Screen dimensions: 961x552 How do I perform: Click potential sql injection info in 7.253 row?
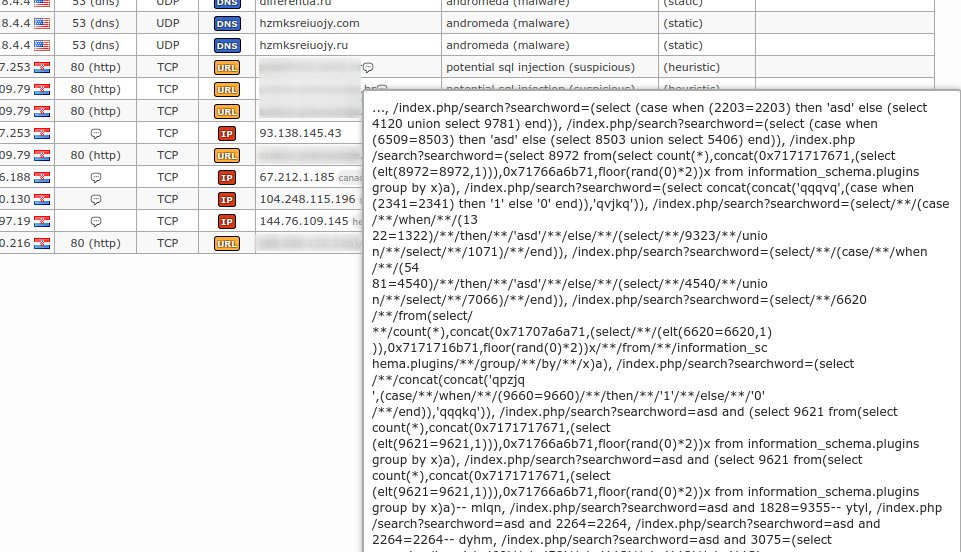click(x=541, y=67)
